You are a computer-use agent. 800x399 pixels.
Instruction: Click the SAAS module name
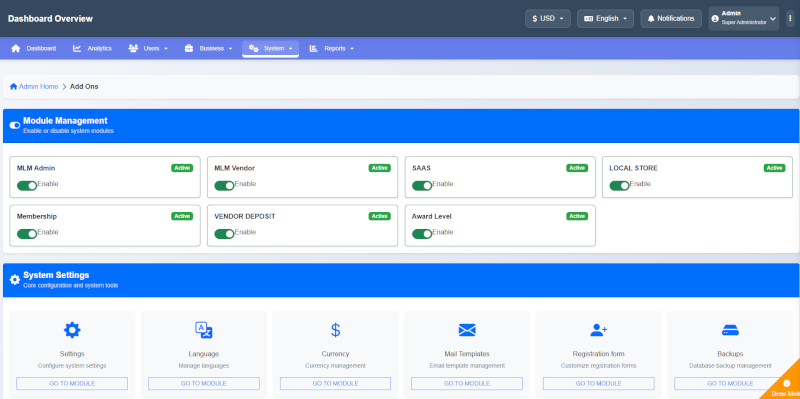pos(421,168)
